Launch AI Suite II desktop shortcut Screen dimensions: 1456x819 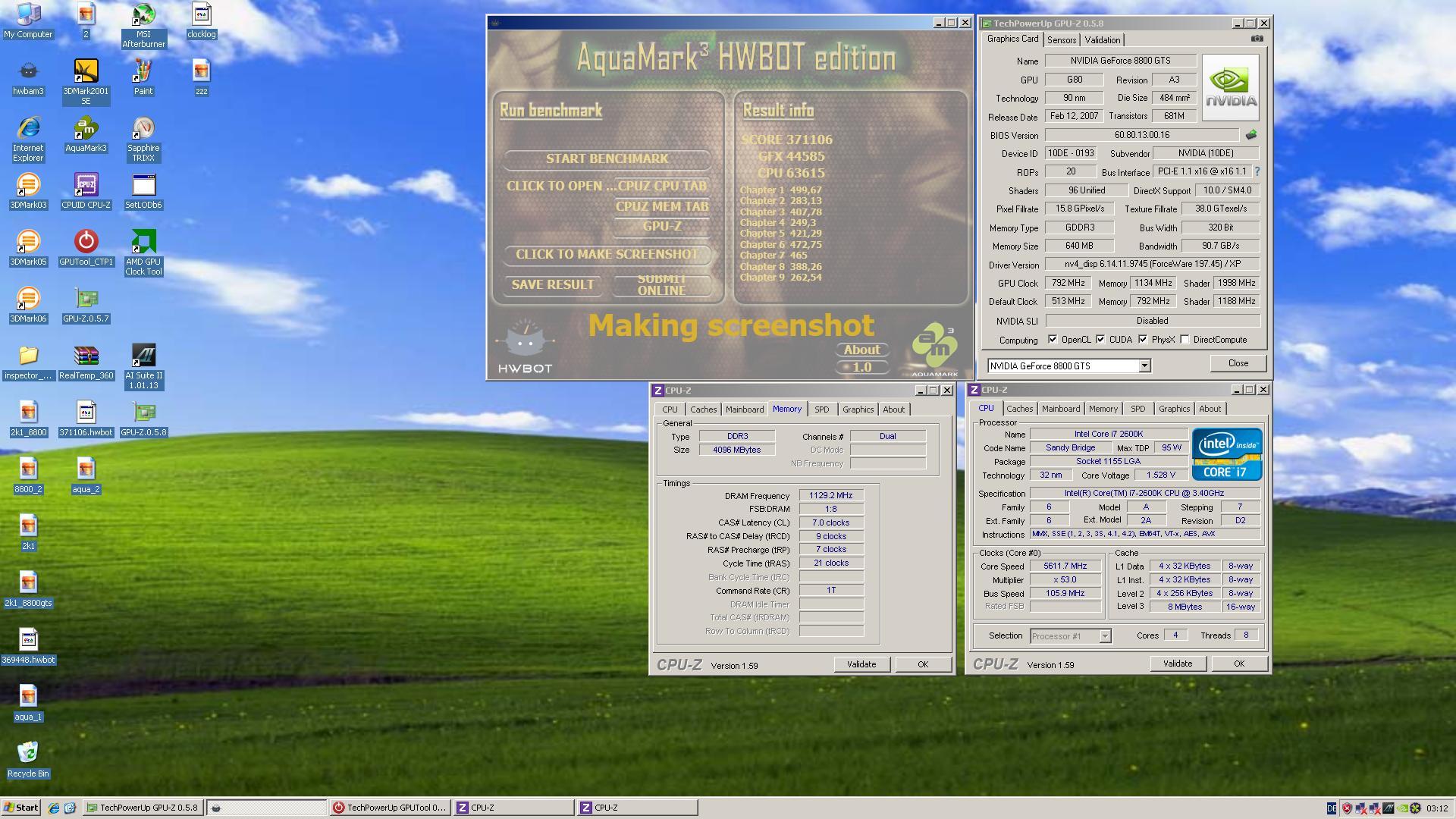[143, 366]
